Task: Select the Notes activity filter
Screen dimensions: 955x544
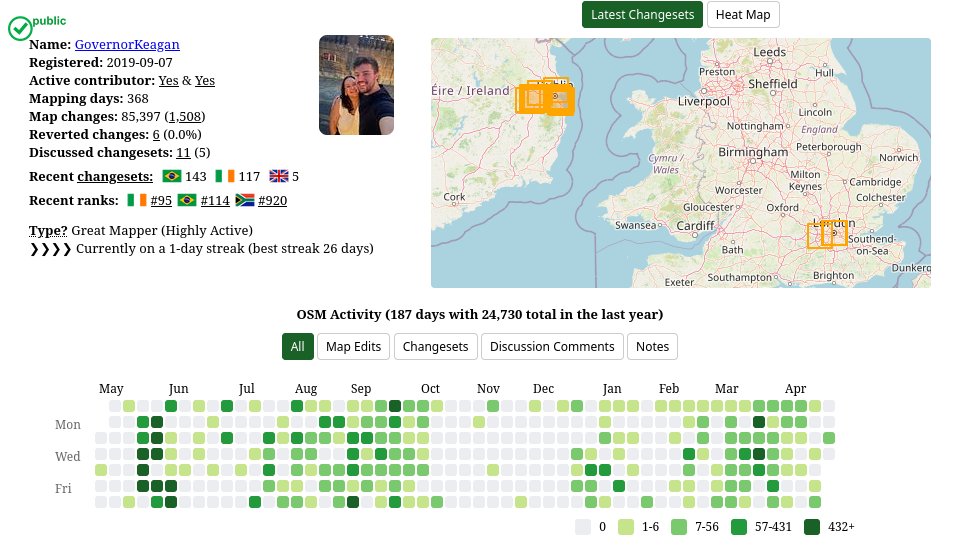Action: [x=652, y=347]
